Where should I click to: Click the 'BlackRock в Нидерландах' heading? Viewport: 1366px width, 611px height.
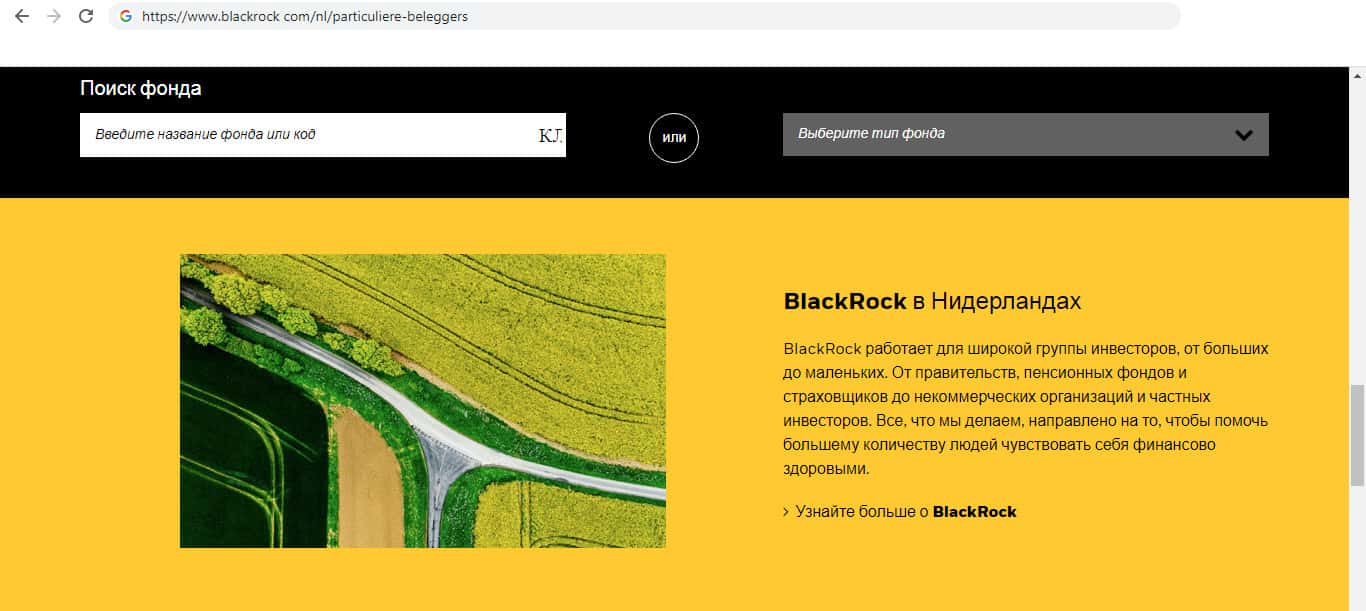tap(932, 301)
